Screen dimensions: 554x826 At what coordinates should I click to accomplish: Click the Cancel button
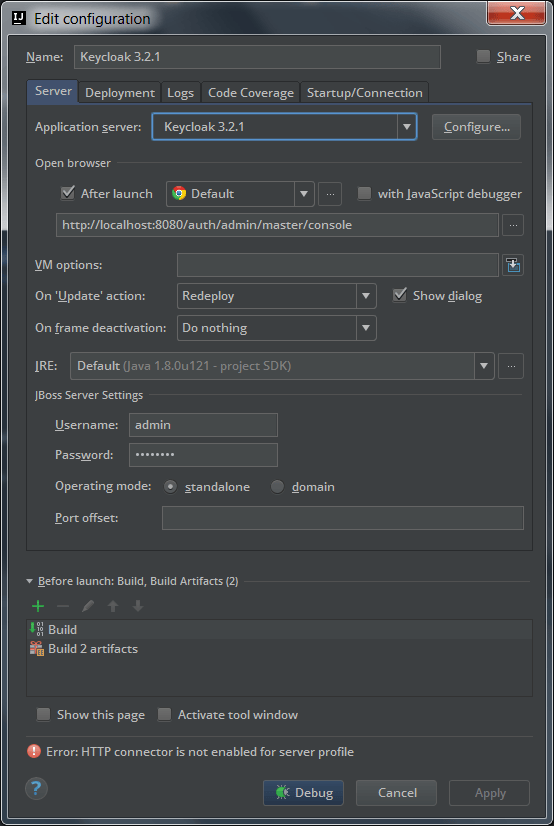click(x=397, y=793)
